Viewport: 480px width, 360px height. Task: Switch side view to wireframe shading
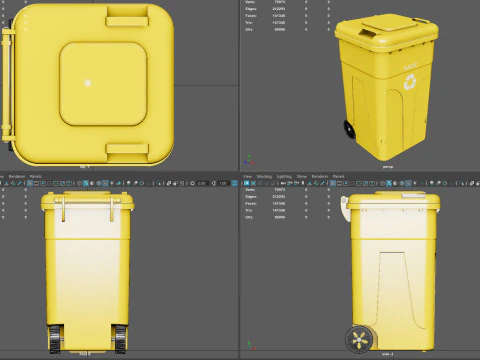coord(382,183)
